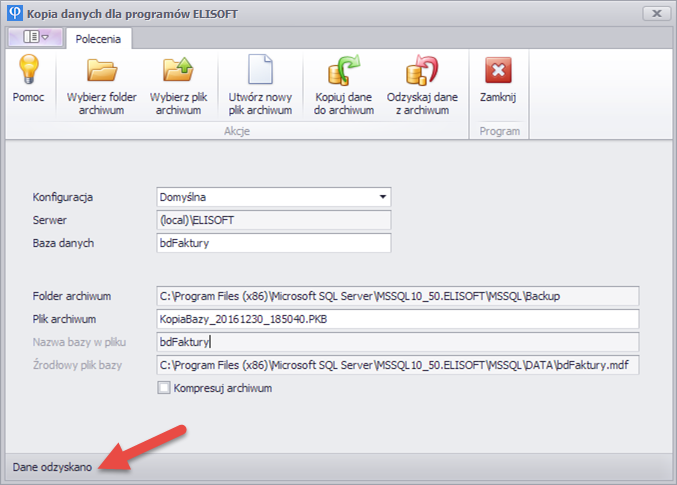This screenshot has width=677, height=485.
Task: Click the 'Konfiguracja' label
Action: pos(63,197)
